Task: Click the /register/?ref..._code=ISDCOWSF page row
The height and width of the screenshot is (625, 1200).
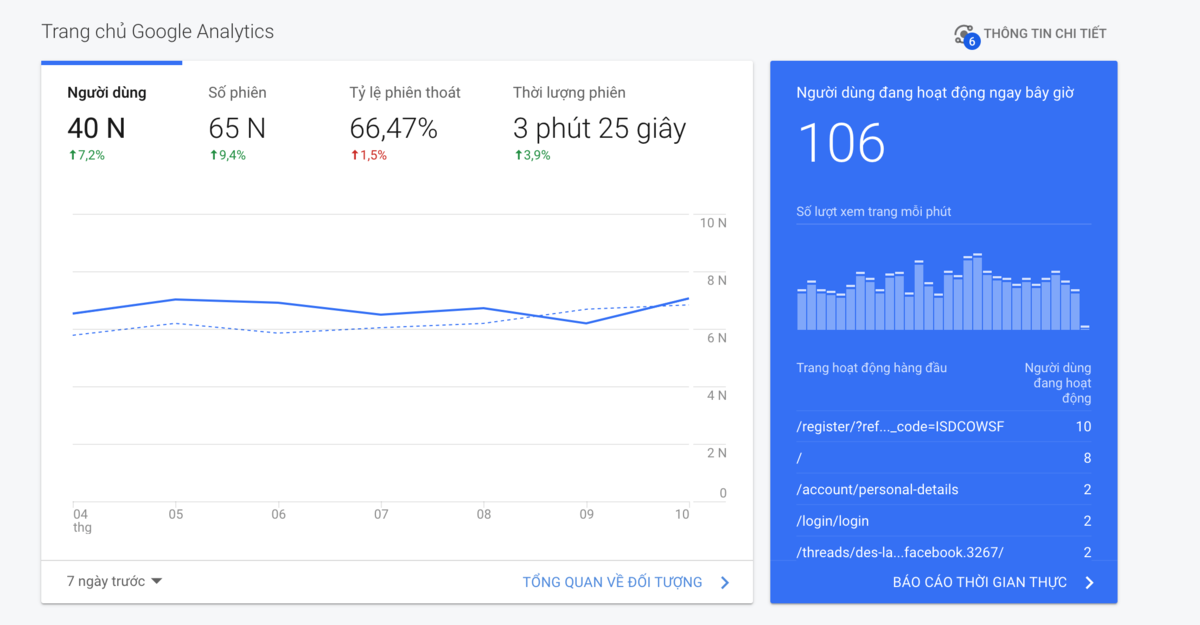Action: click(944, 427)
